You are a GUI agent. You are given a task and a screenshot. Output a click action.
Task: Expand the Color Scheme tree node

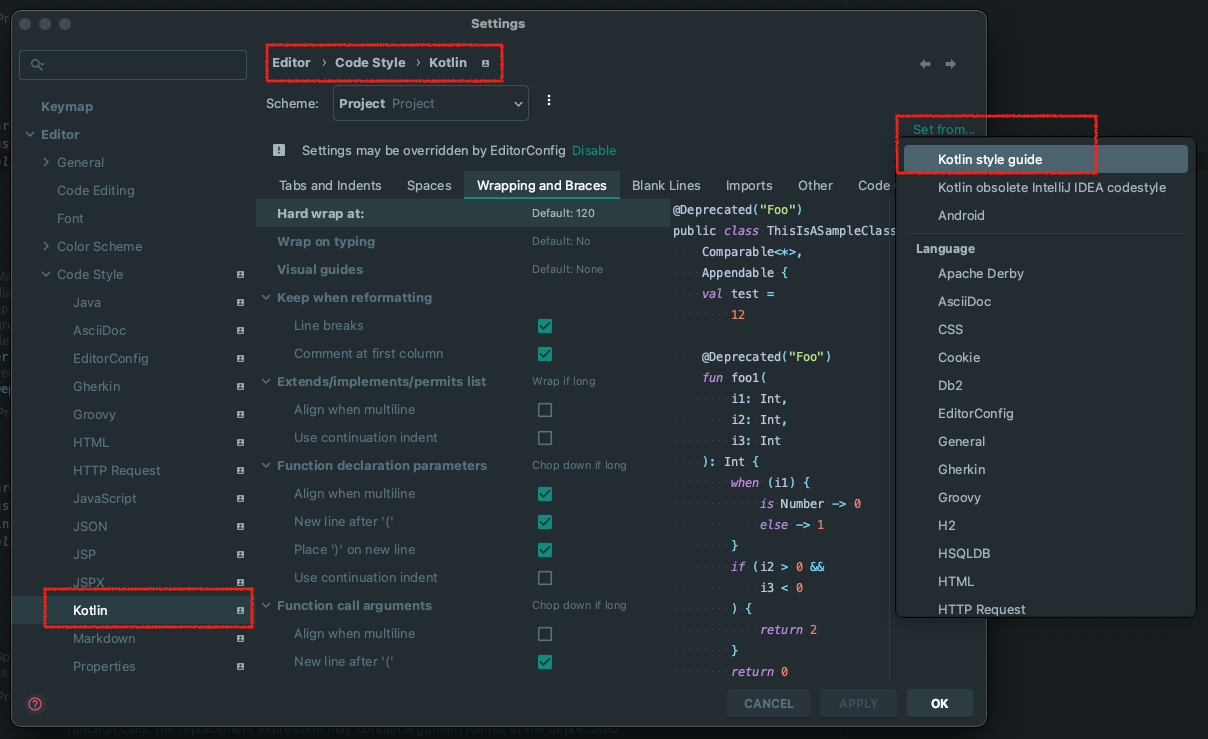click(46, 246)
